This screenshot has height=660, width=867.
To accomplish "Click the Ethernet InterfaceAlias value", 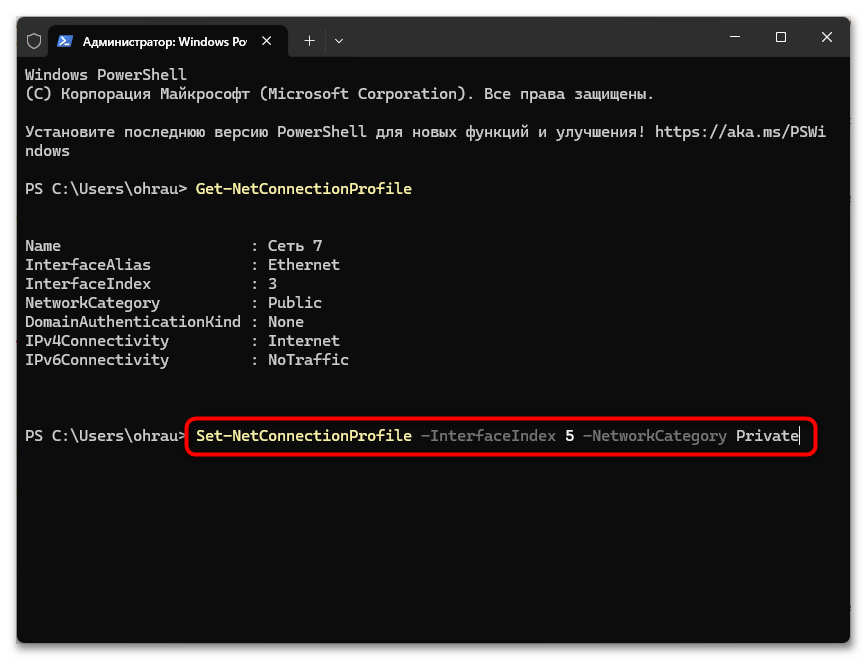I will coord(304,265).
